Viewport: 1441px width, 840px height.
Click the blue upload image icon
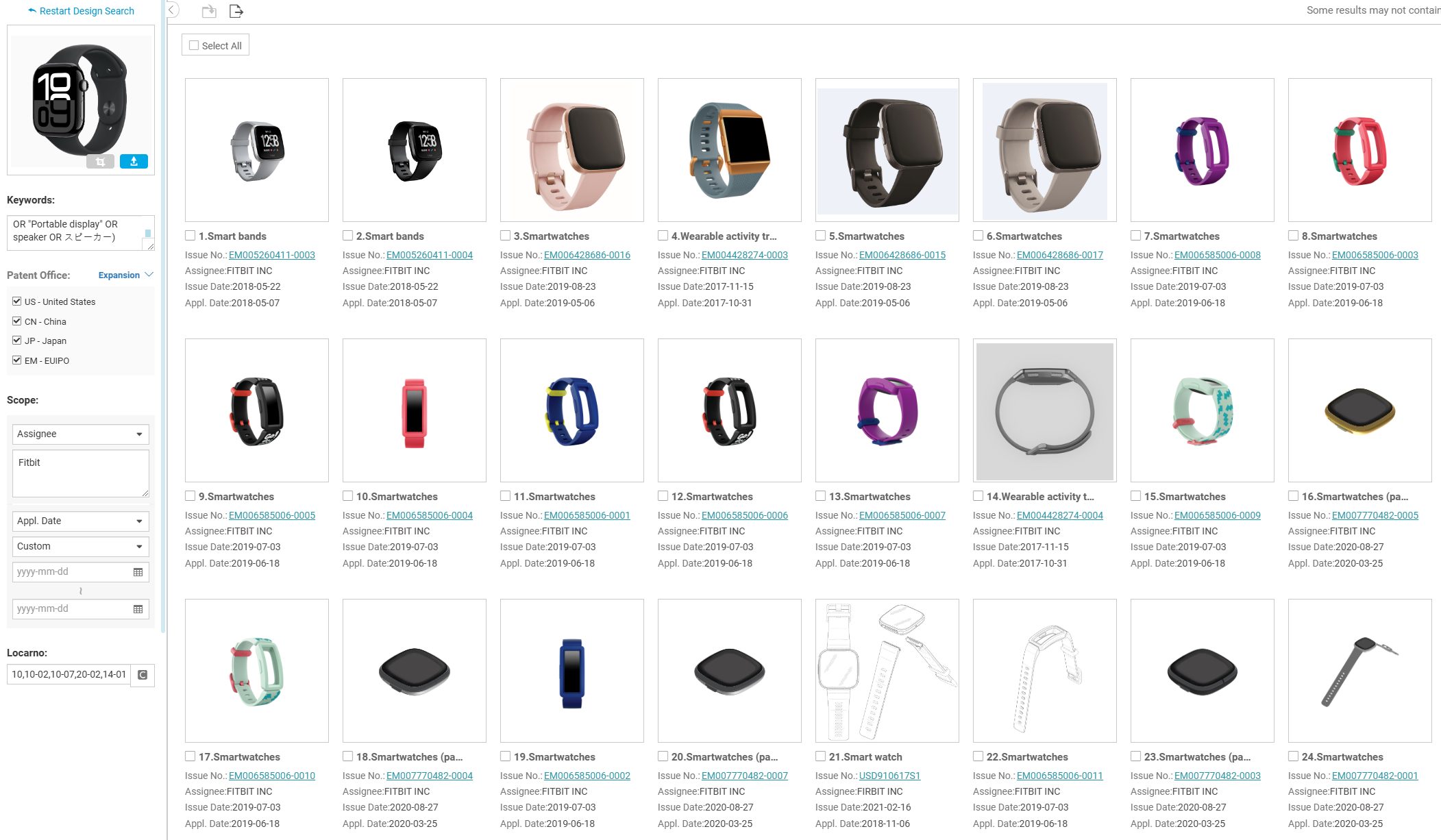[134, 162]
